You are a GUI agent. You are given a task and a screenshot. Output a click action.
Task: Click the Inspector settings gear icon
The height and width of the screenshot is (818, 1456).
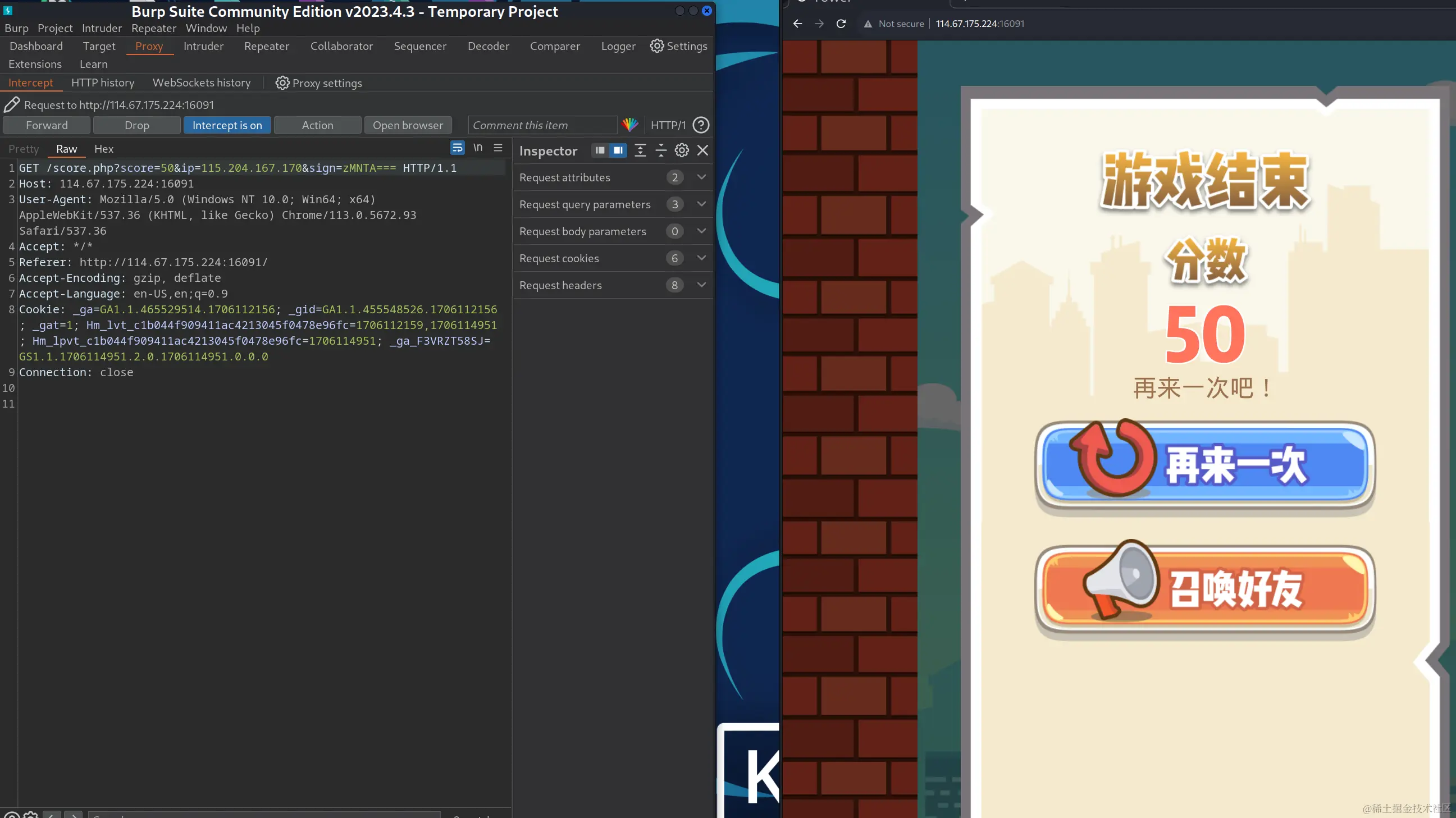click(682, 150)
